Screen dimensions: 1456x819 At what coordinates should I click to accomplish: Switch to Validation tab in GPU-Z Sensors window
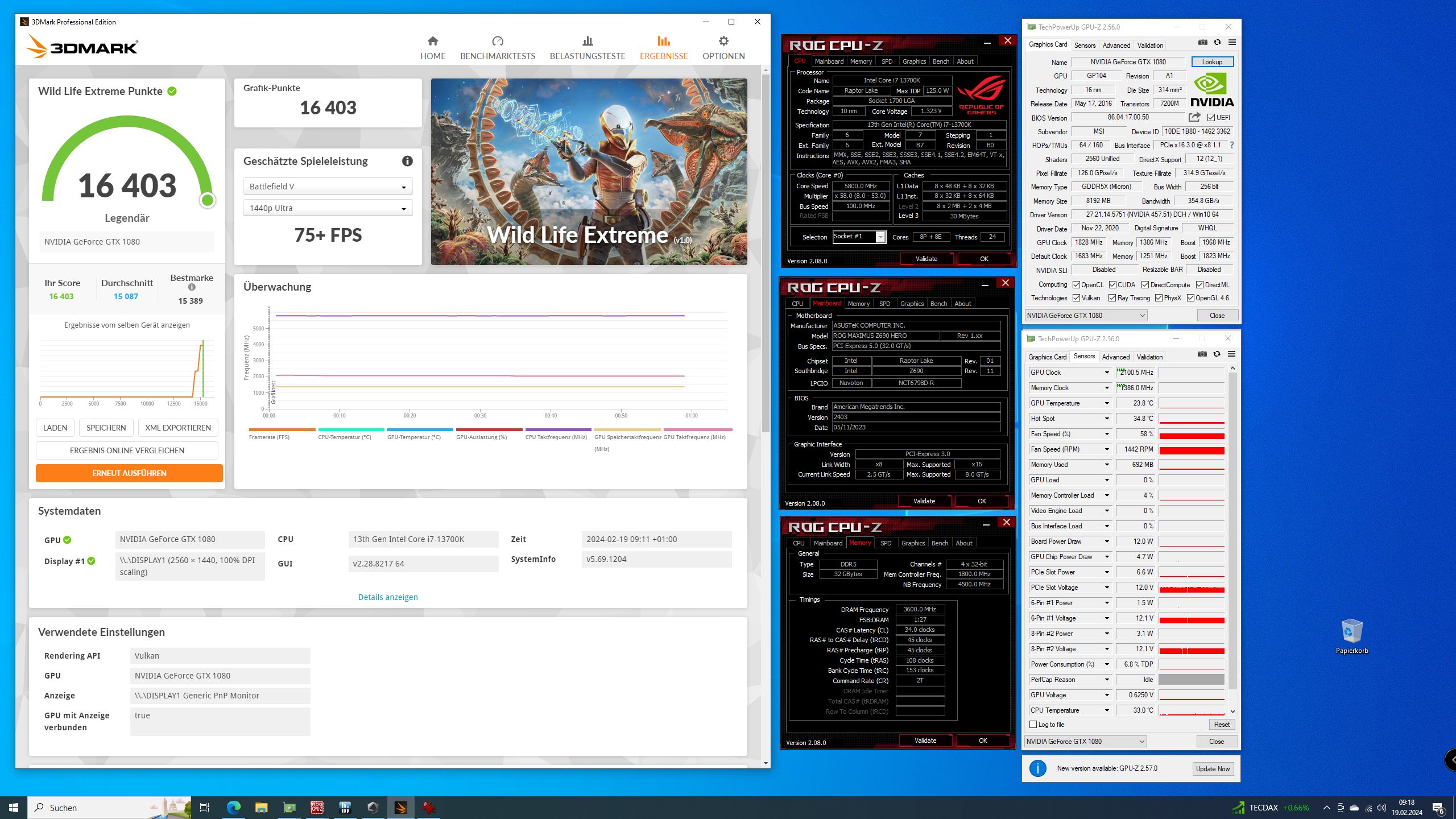click(1149, 357)
